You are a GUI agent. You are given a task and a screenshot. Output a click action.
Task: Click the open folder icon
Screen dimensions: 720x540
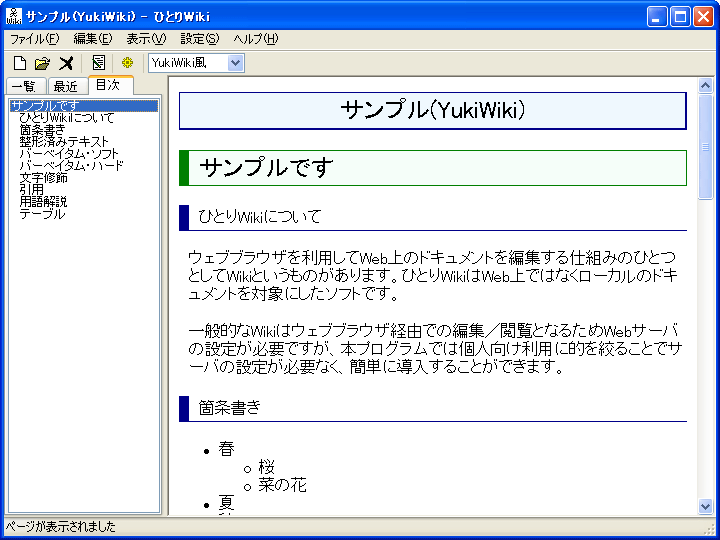point(42,63)
